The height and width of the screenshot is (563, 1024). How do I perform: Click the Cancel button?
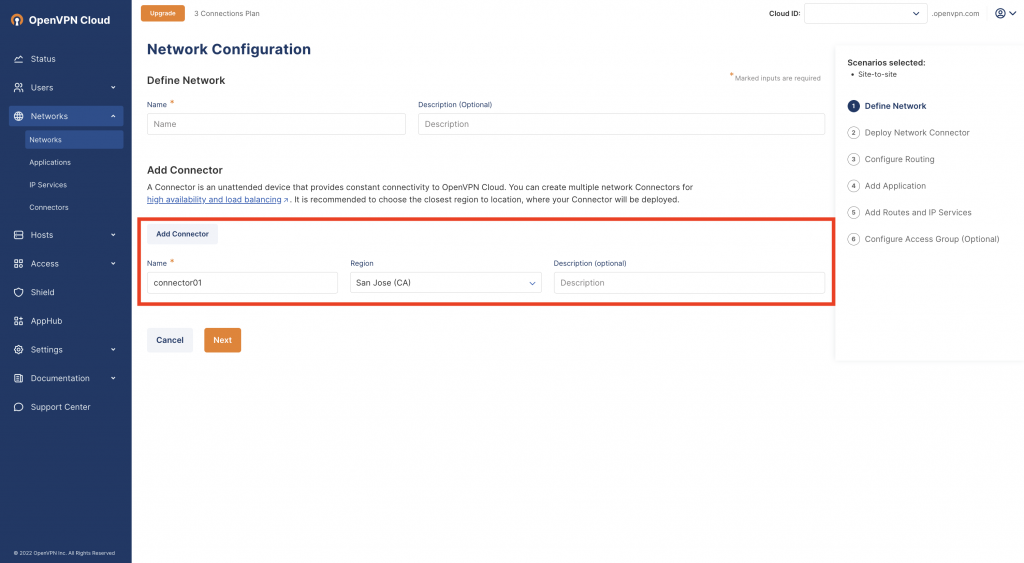pos(170,340)
